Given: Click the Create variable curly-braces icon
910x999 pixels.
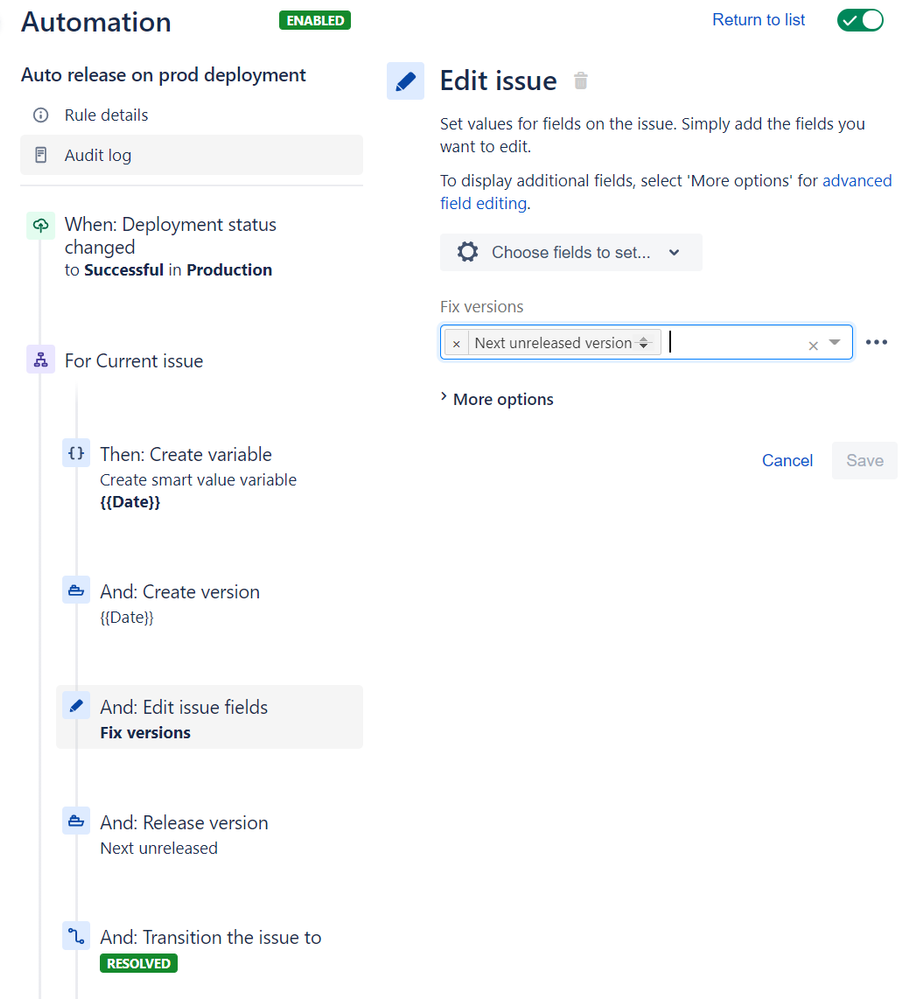Looking at the screenshot, I should point(76,453).
